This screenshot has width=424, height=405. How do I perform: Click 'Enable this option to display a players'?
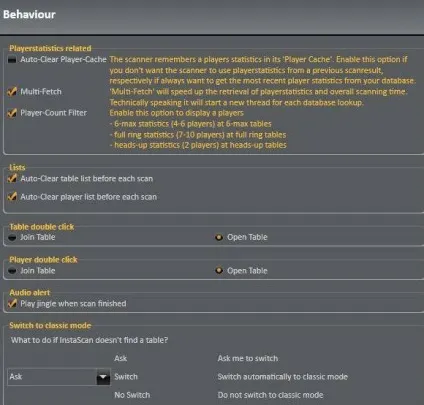tap(177, 113)
